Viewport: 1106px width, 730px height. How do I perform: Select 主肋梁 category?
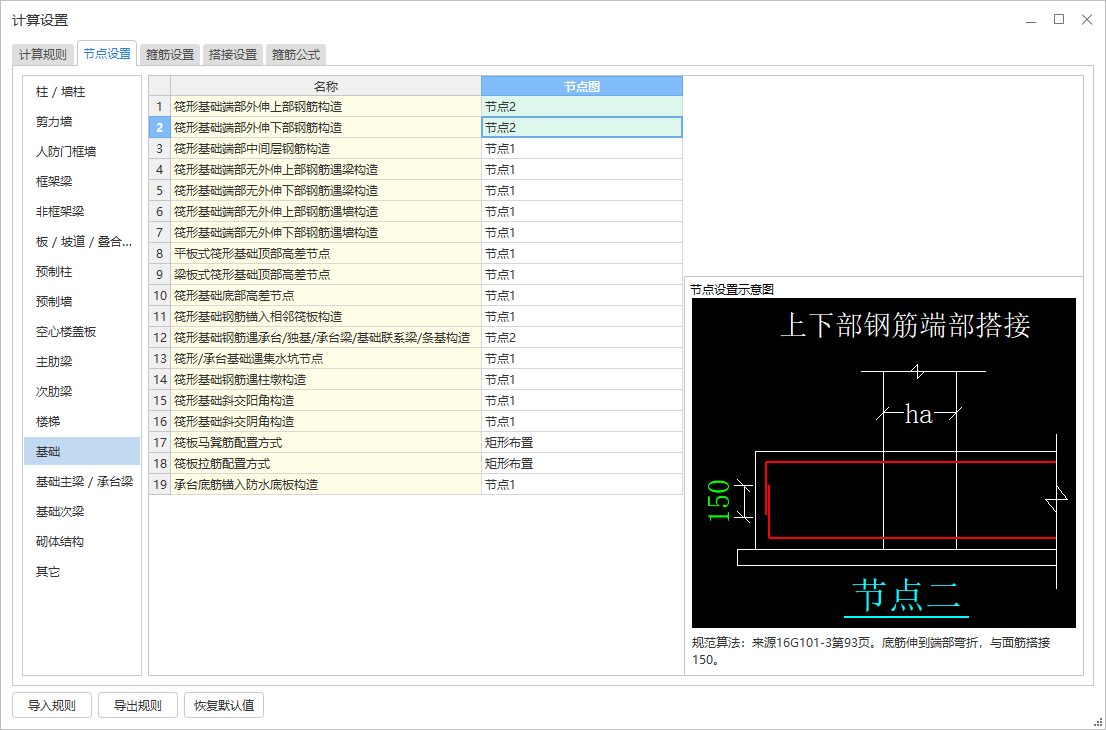coord(82,362)
